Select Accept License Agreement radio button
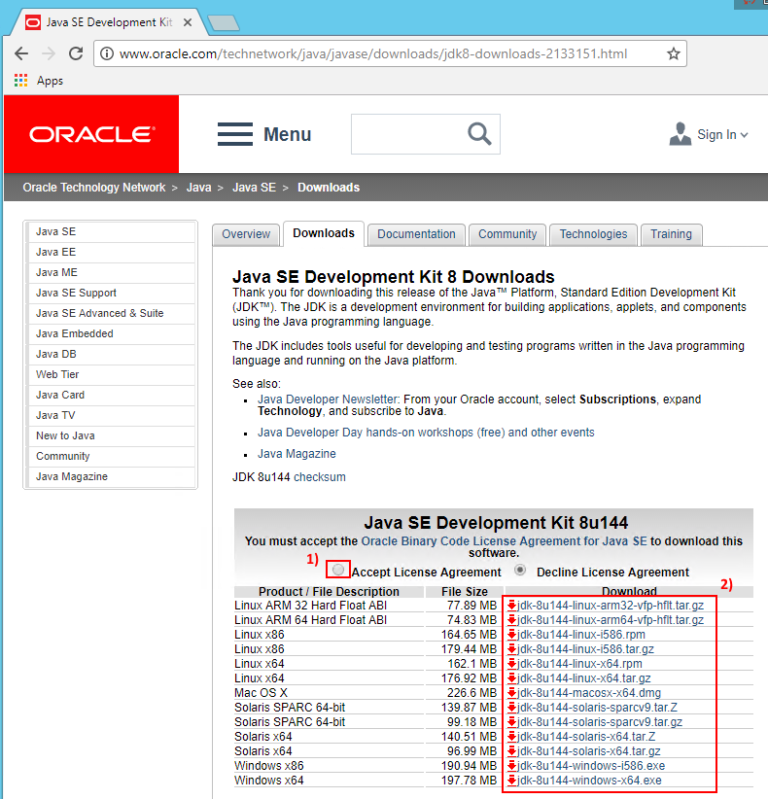768x799 pixels. [339, 570]
